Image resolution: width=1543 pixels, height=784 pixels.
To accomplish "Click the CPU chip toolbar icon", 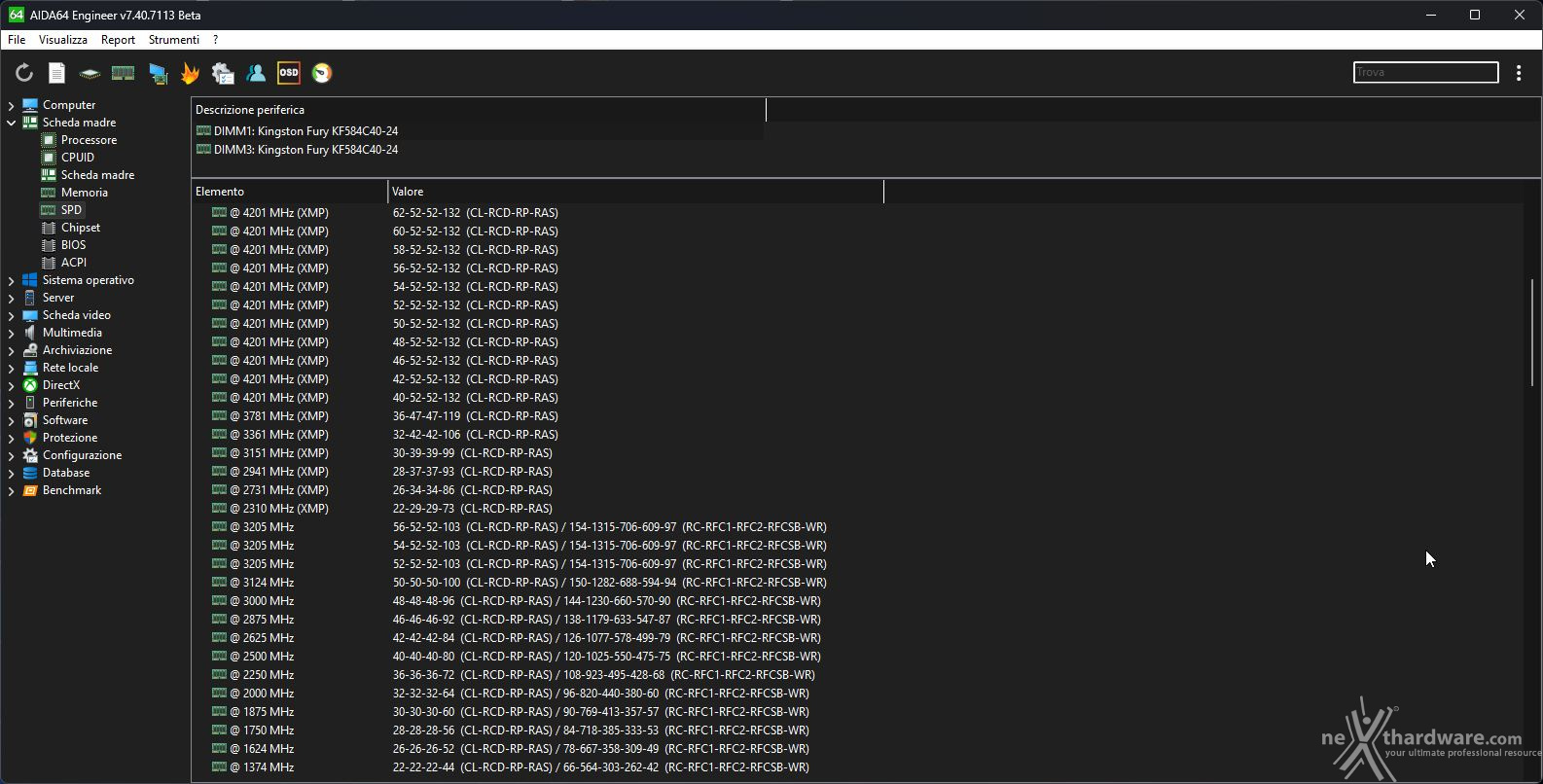I will click(x=90, y=73).
